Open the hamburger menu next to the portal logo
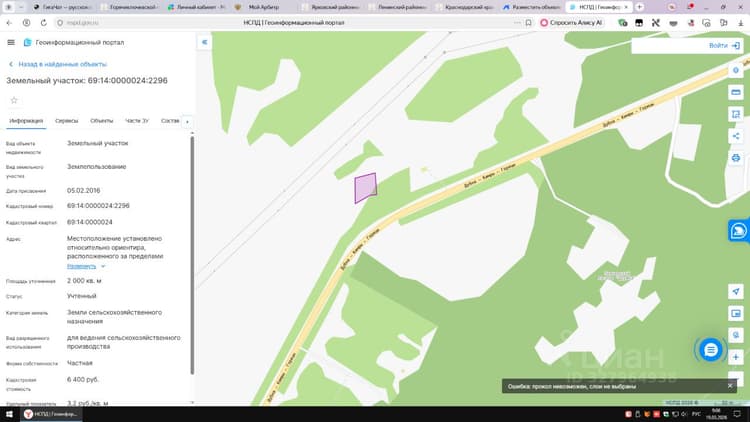The image size is (750, 422). (11, 43)
